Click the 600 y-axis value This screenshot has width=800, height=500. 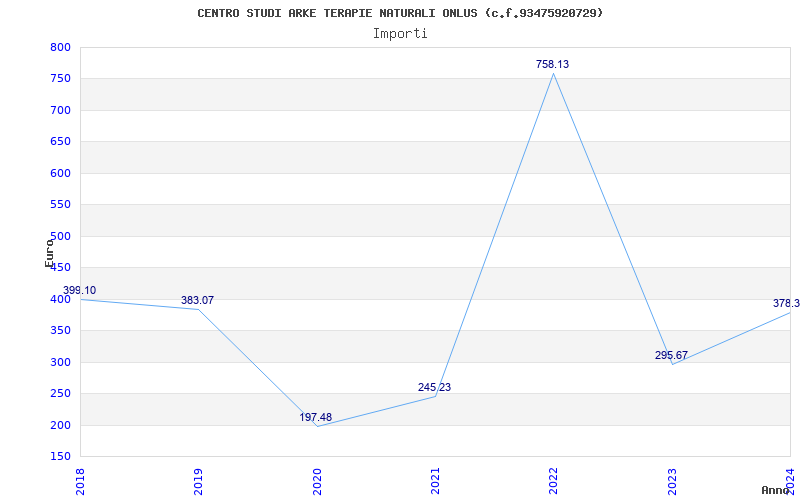click(x=60, y=173)
